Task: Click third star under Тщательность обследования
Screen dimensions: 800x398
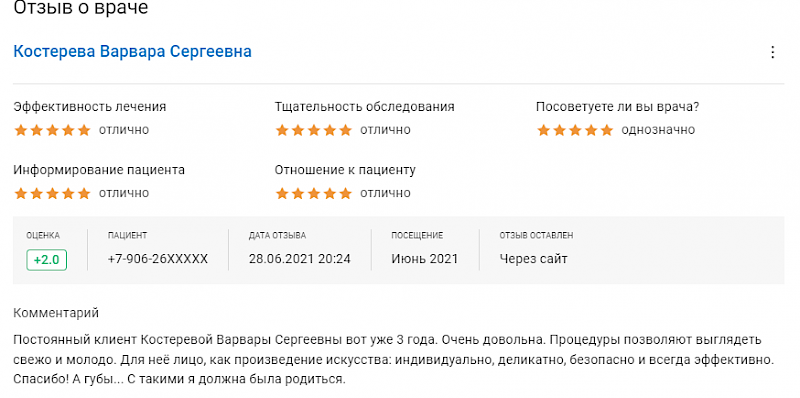Action: [x=314, y=131]
